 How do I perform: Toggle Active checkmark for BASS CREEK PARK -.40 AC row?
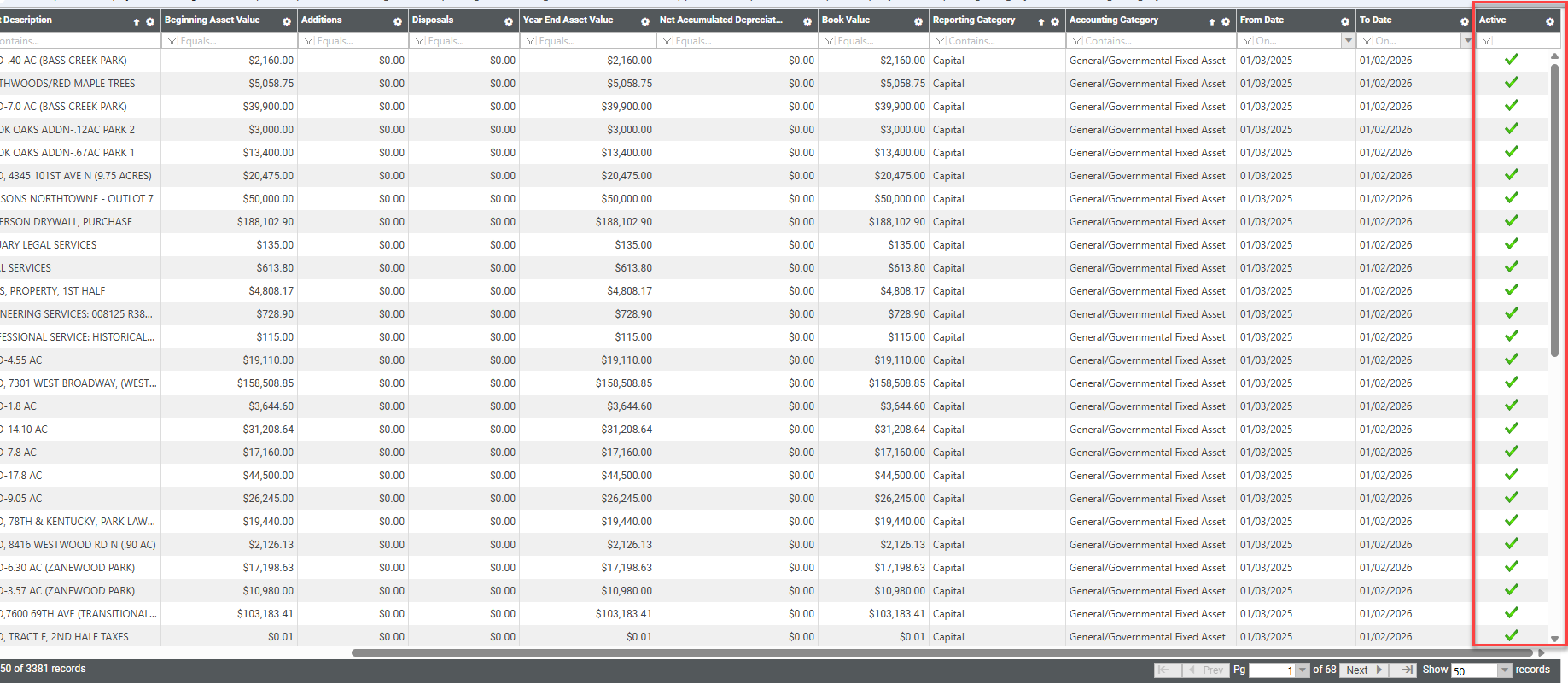point(1511,60)
